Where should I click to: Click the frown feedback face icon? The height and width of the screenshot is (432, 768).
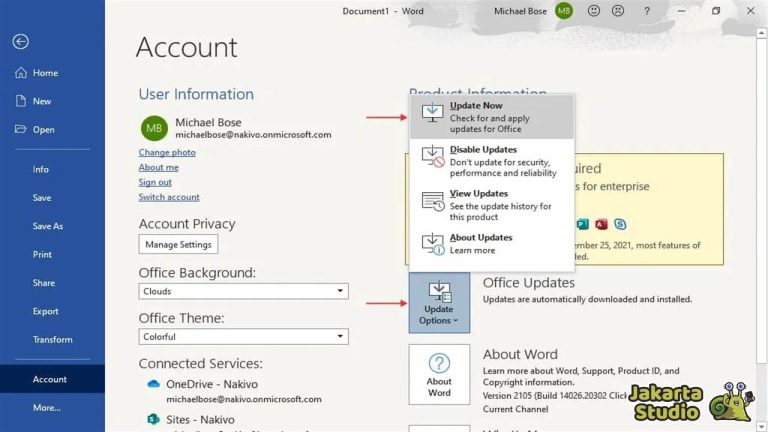[618, 10]
